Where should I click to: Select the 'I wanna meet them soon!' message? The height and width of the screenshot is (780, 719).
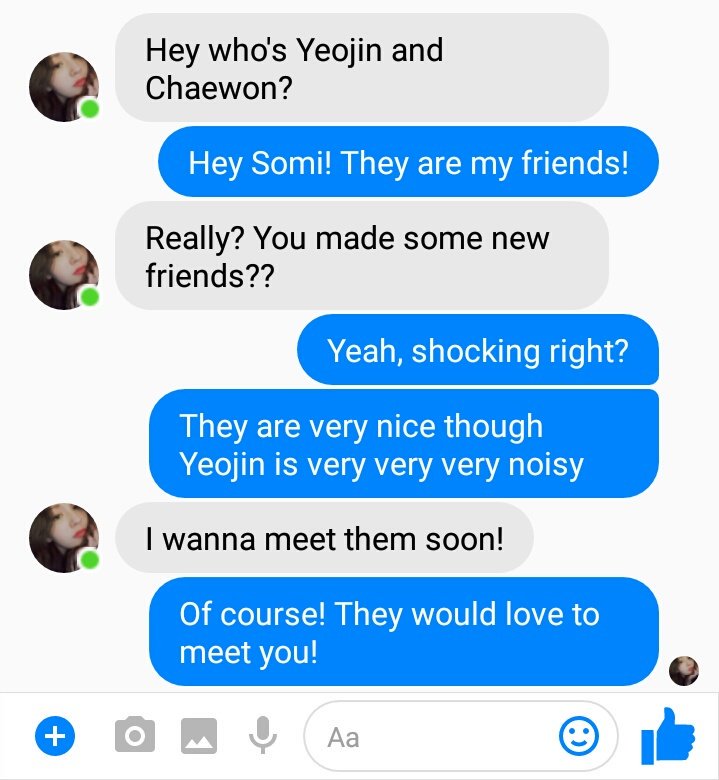324,538
